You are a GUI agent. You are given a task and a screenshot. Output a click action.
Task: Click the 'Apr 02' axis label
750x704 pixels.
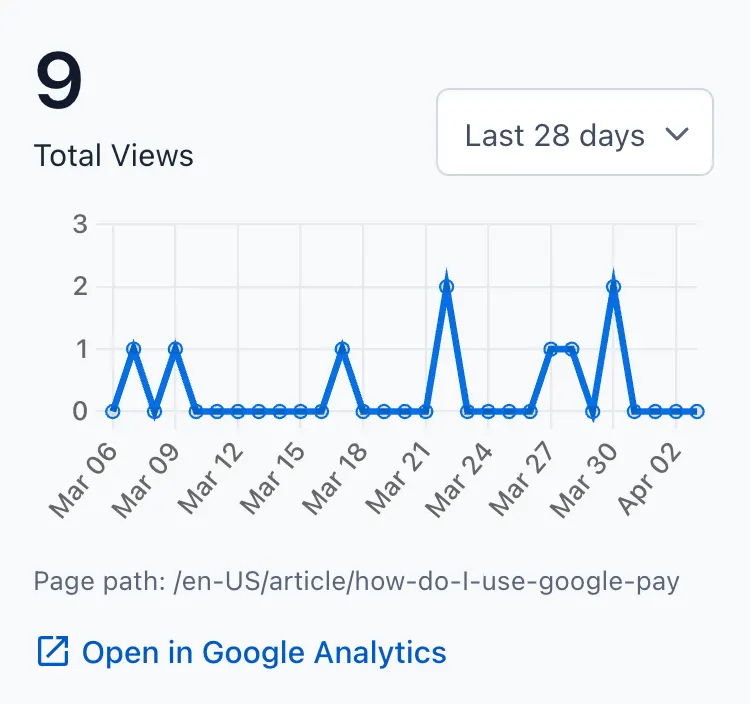(x=649, y=479)
